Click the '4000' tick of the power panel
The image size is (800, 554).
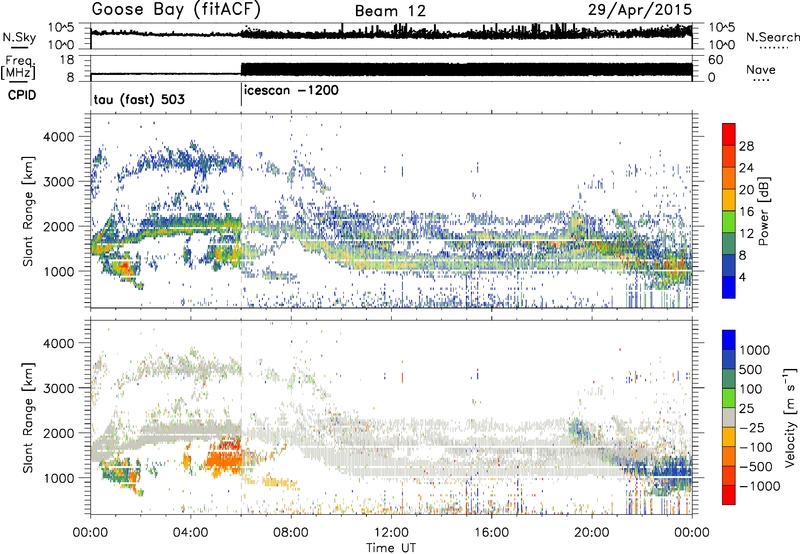(x=58, y=137)
